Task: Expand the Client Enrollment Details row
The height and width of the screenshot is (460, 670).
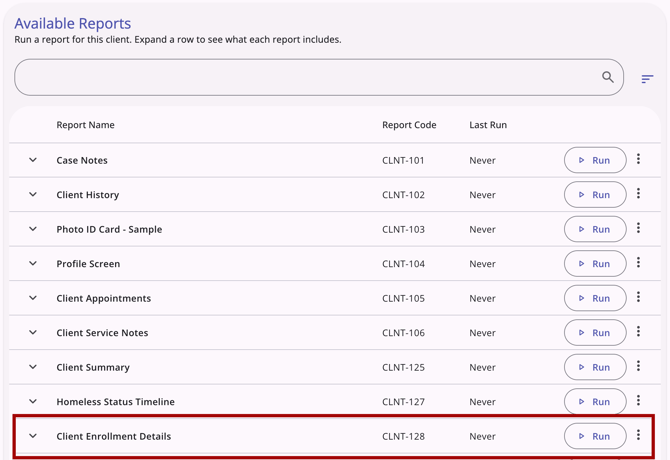Action: click(33, 436)
